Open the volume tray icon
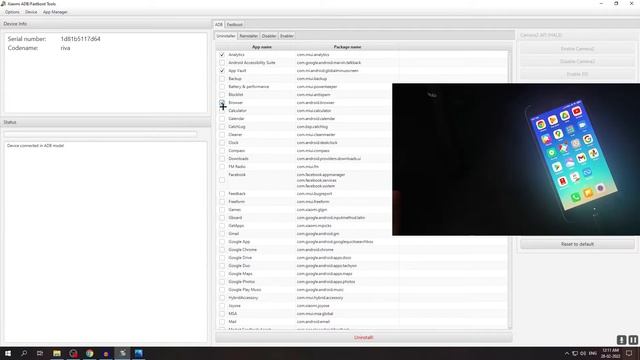 click(583, 353)
